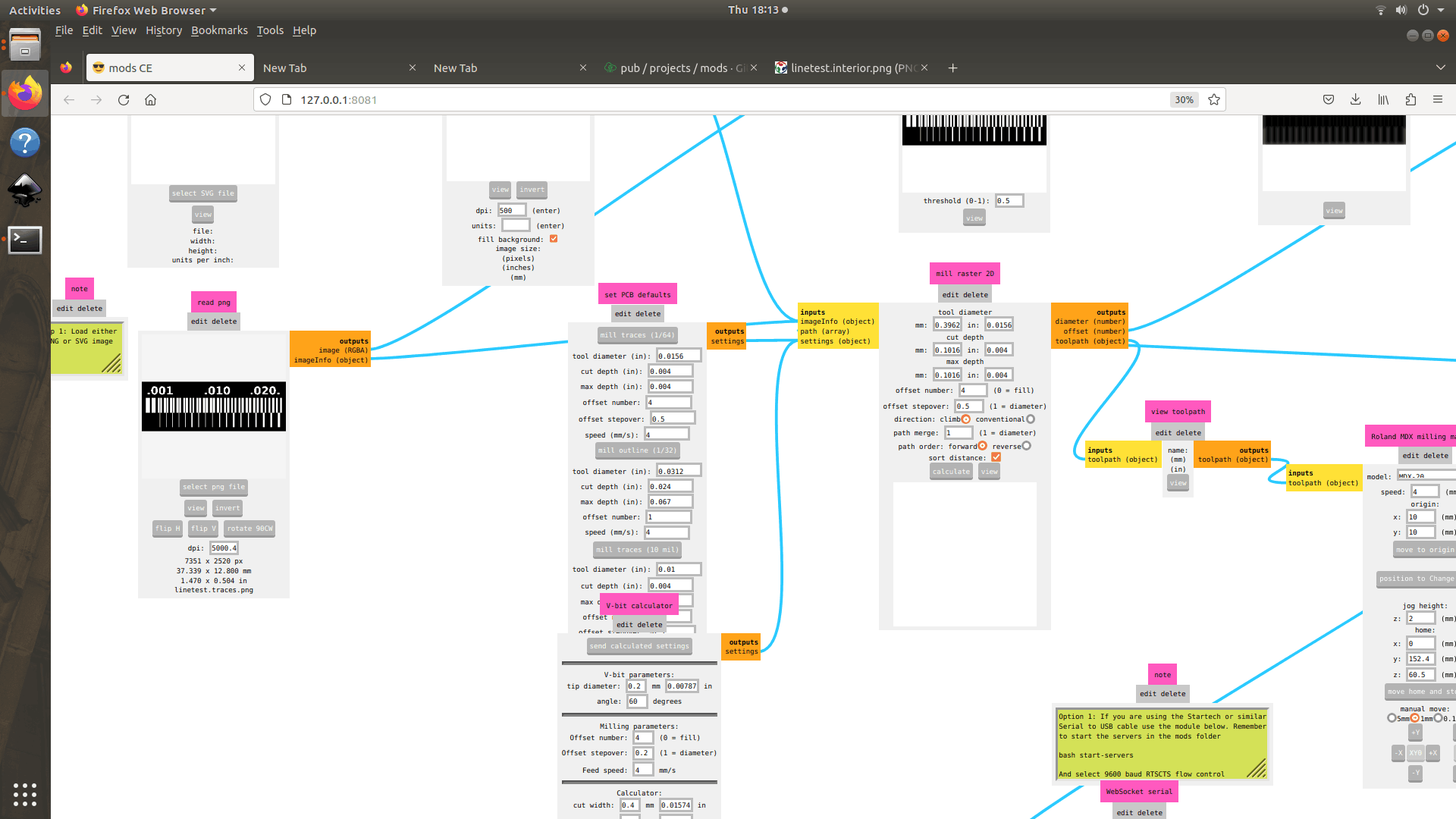The width and height of the screenshot is (1456, 819).
Task: Open Firefox downloads panel
Action: click(1356, 100)
